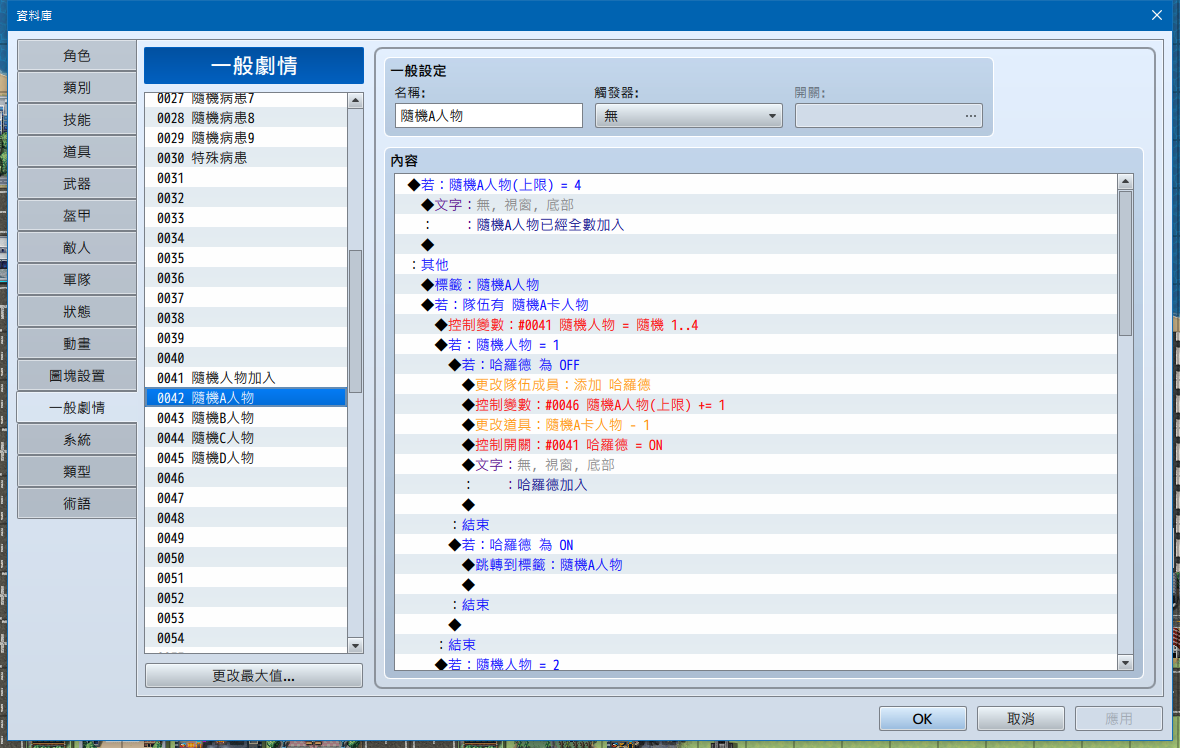Screen dimensions: 1180x748
Task: Click the 取消 button
Action: tap(1020, 719)
